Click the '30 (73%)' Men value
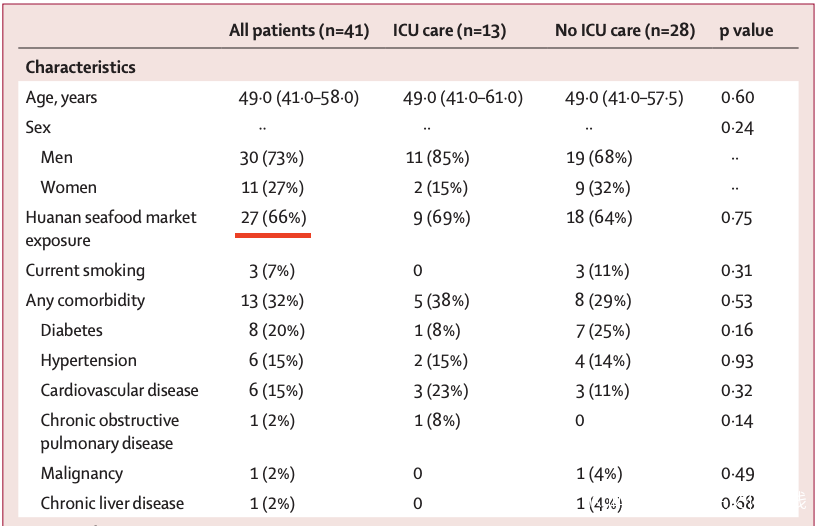Screen dimensions: 818x526 point(273,158)
